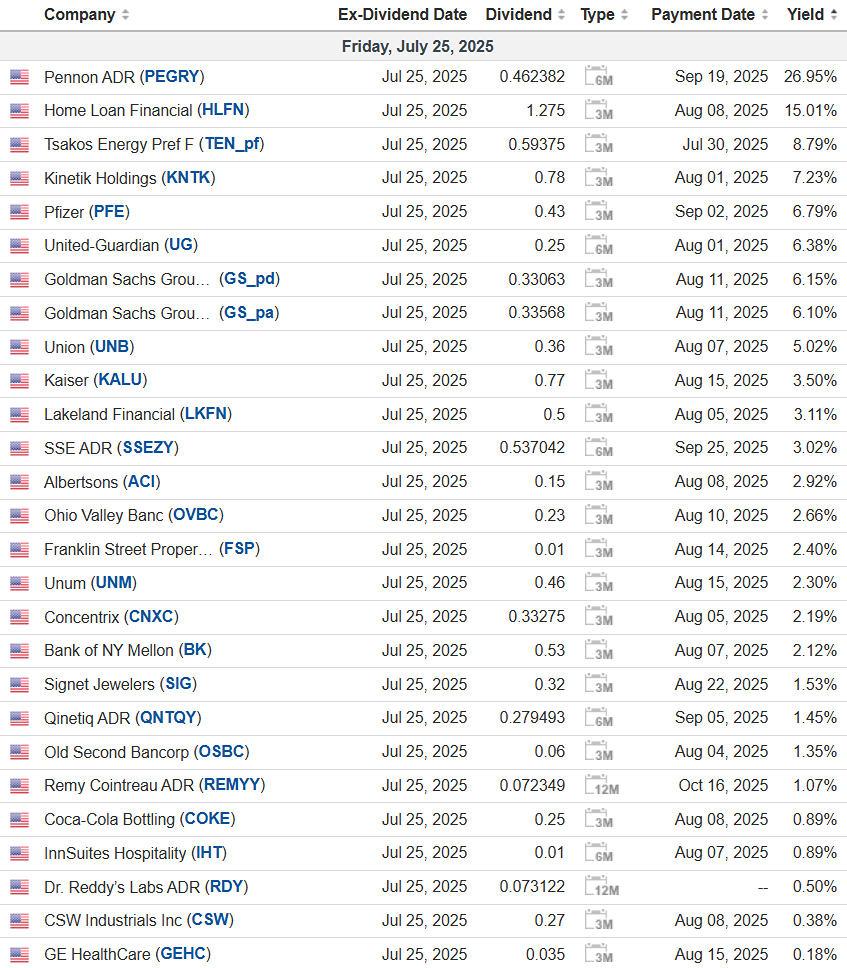Click the Type column header sort arrows
The width and height of the screenshot is (847, 968).
click(x=624, y=15)
